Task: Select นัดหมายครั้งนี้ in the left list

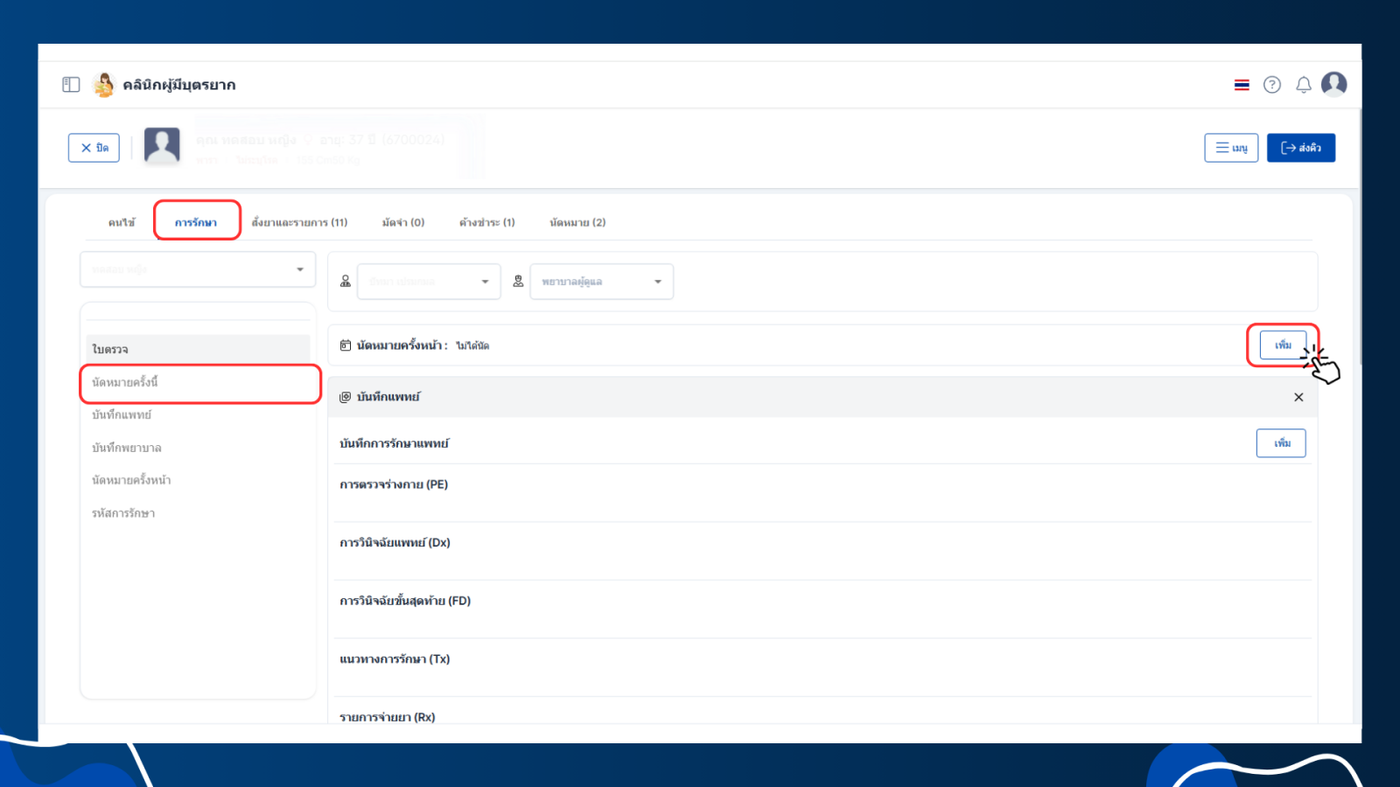Action: [198, 383]
